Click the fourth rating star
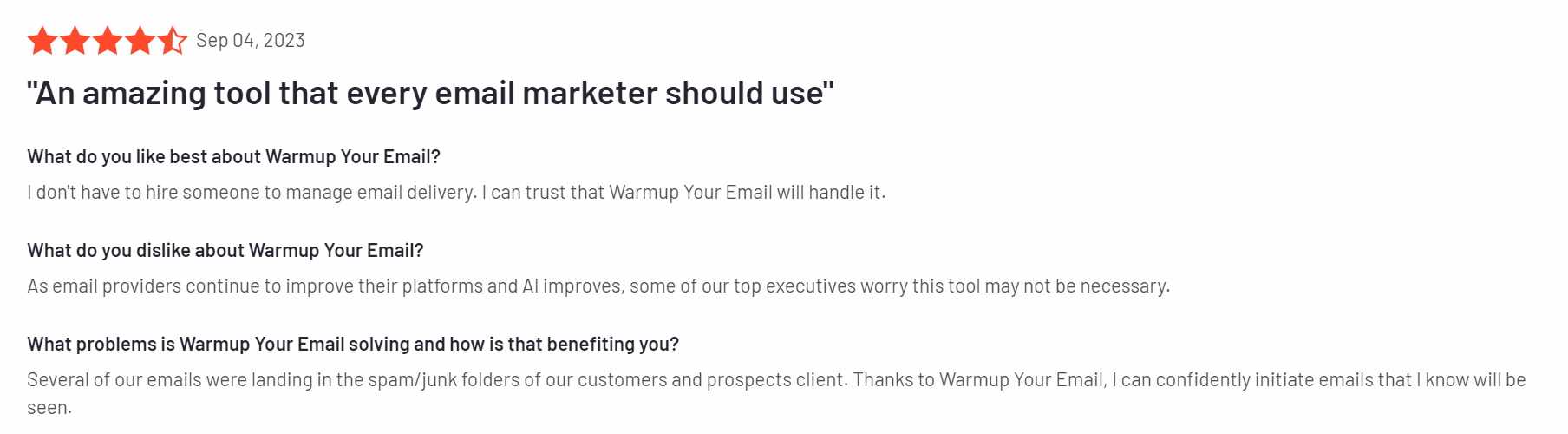 tap(140, 41)
